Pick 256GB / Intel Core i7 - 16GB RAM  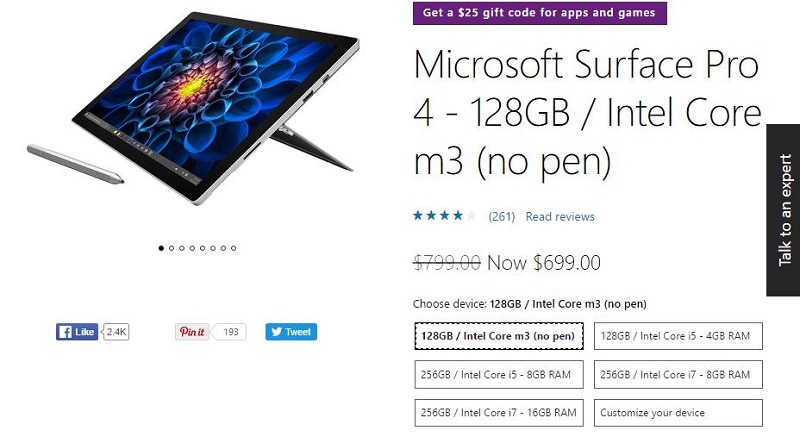[498, 411]
